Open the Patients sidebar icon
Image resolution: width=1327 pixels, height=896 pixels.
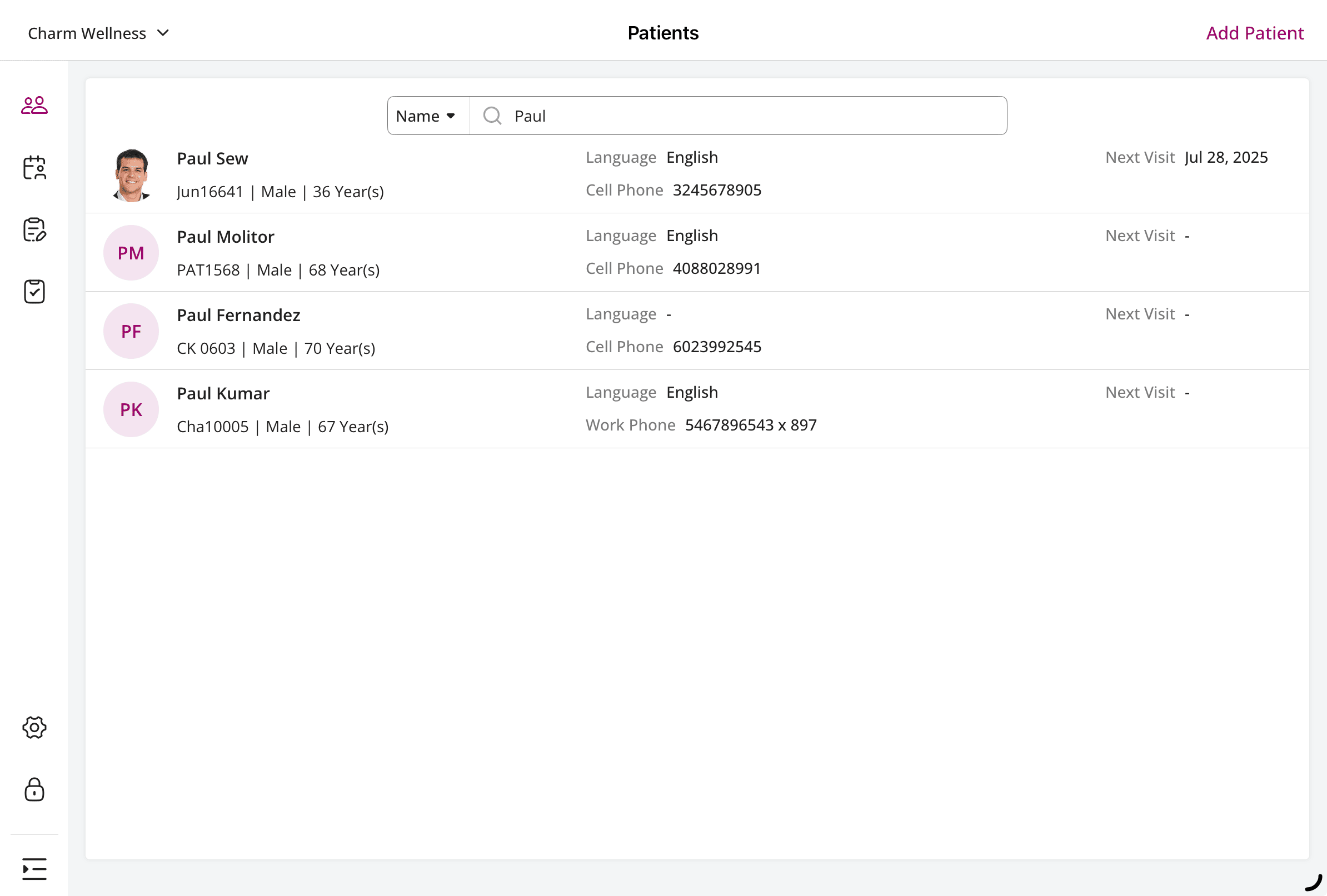click(x=34, y=106)
